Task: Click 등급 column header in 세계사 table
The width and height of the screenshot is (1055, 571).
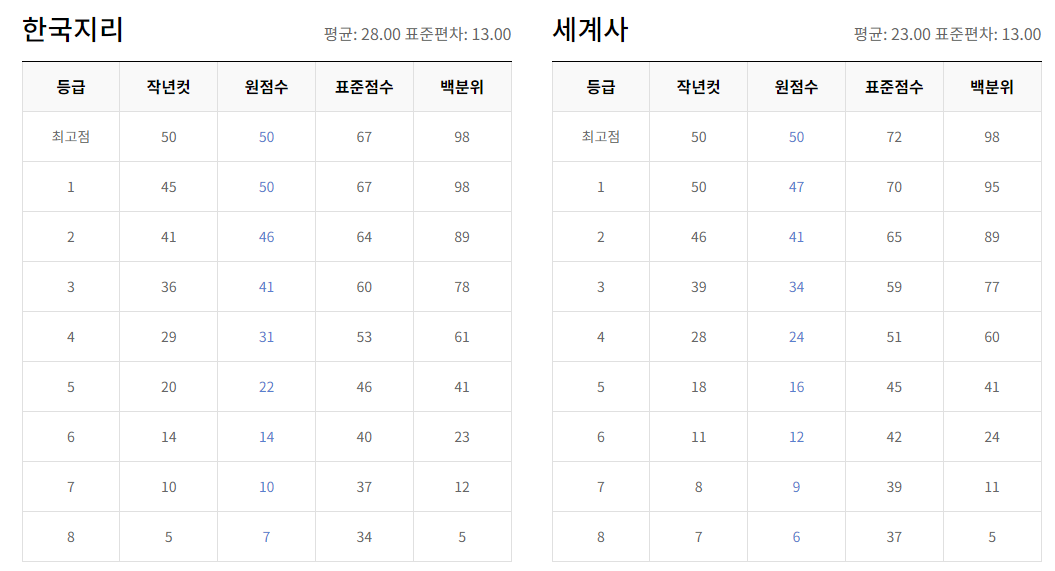Action: click(x=601, y=87)
